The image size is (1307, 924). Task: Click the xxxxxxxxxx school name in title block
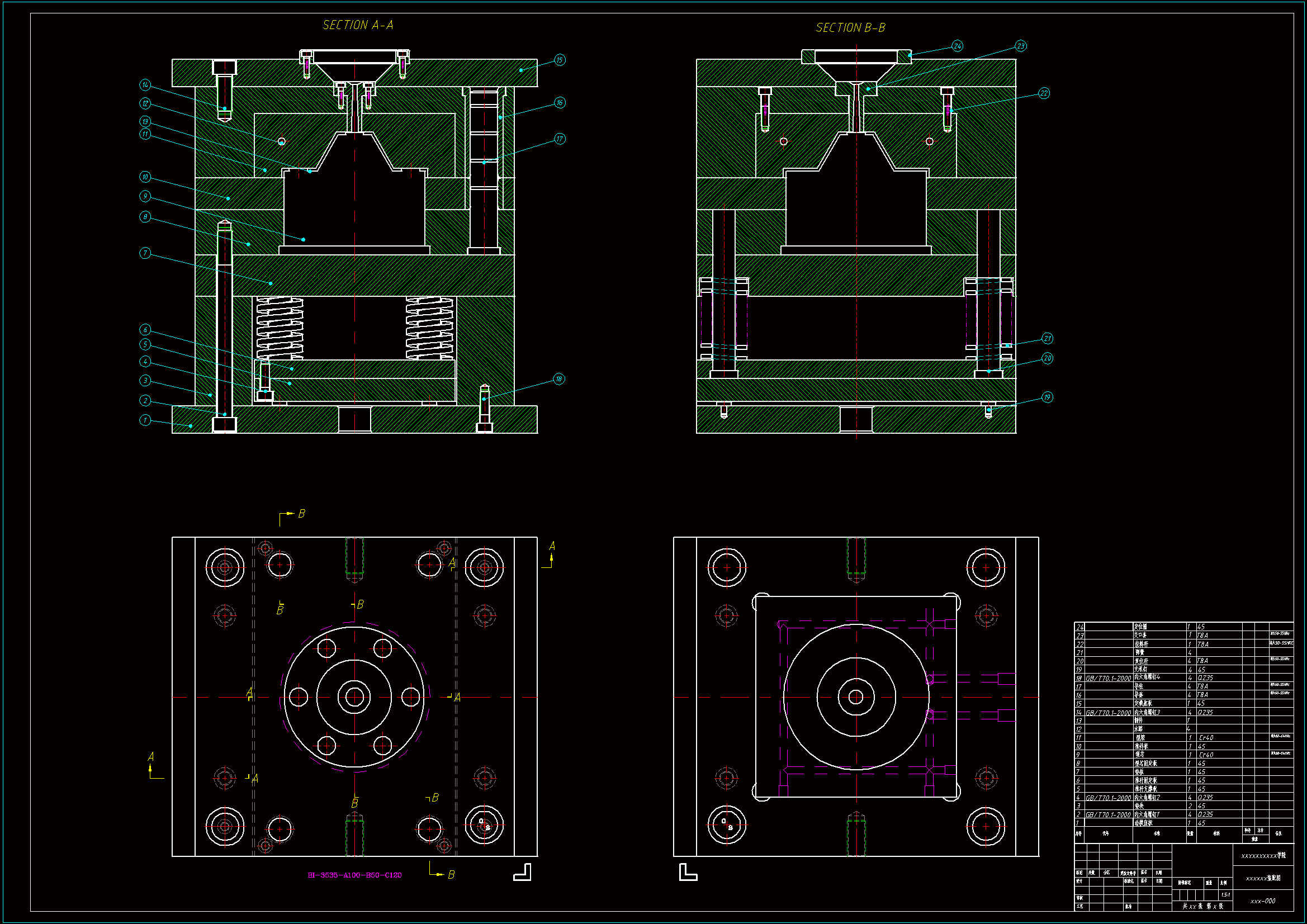[x=1263, y=856]
